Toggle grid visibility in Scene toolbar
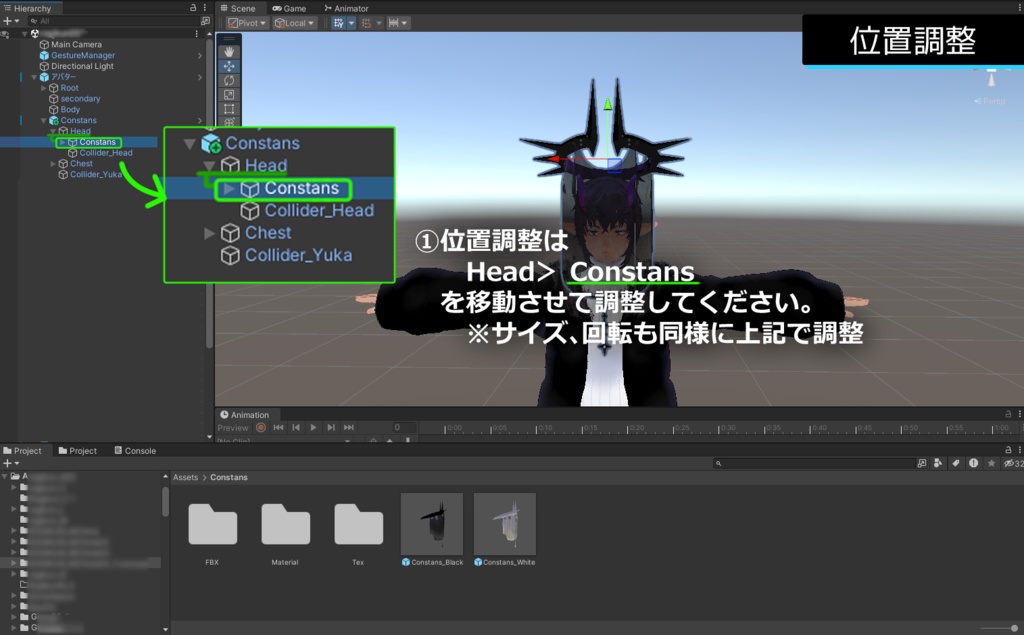1024x635 pixels. [338, 23]
